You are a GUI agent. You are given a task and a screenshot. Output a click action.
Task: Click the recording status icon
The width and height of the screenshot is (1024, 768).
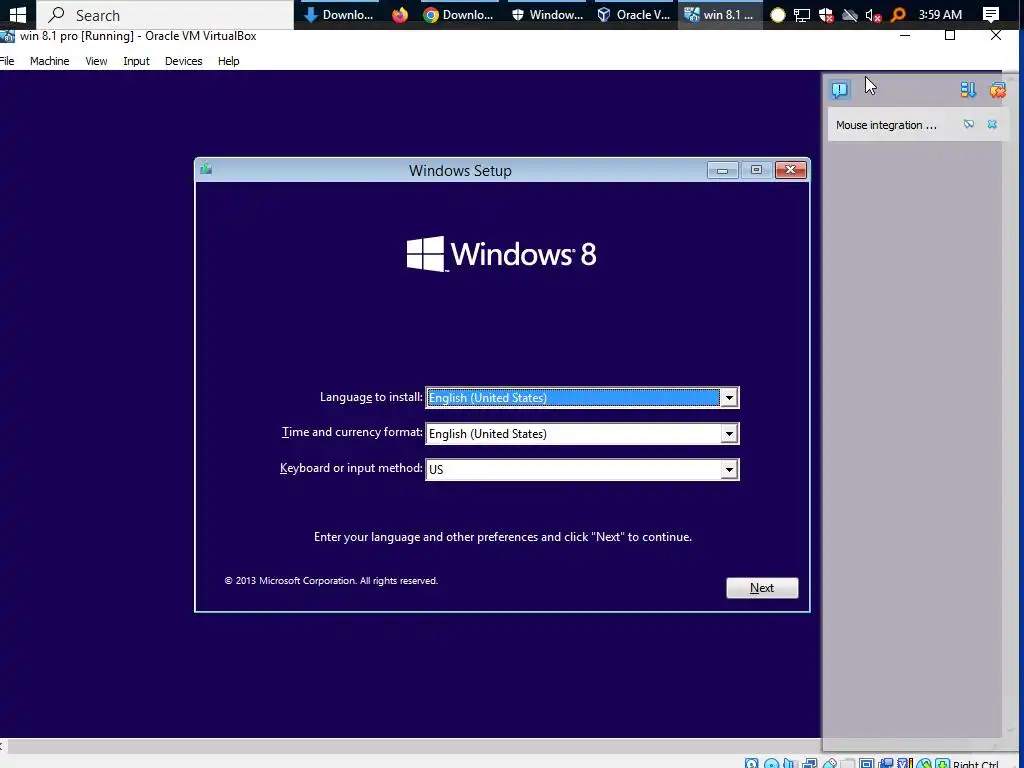pyautogui.click(x=886, y=763)
